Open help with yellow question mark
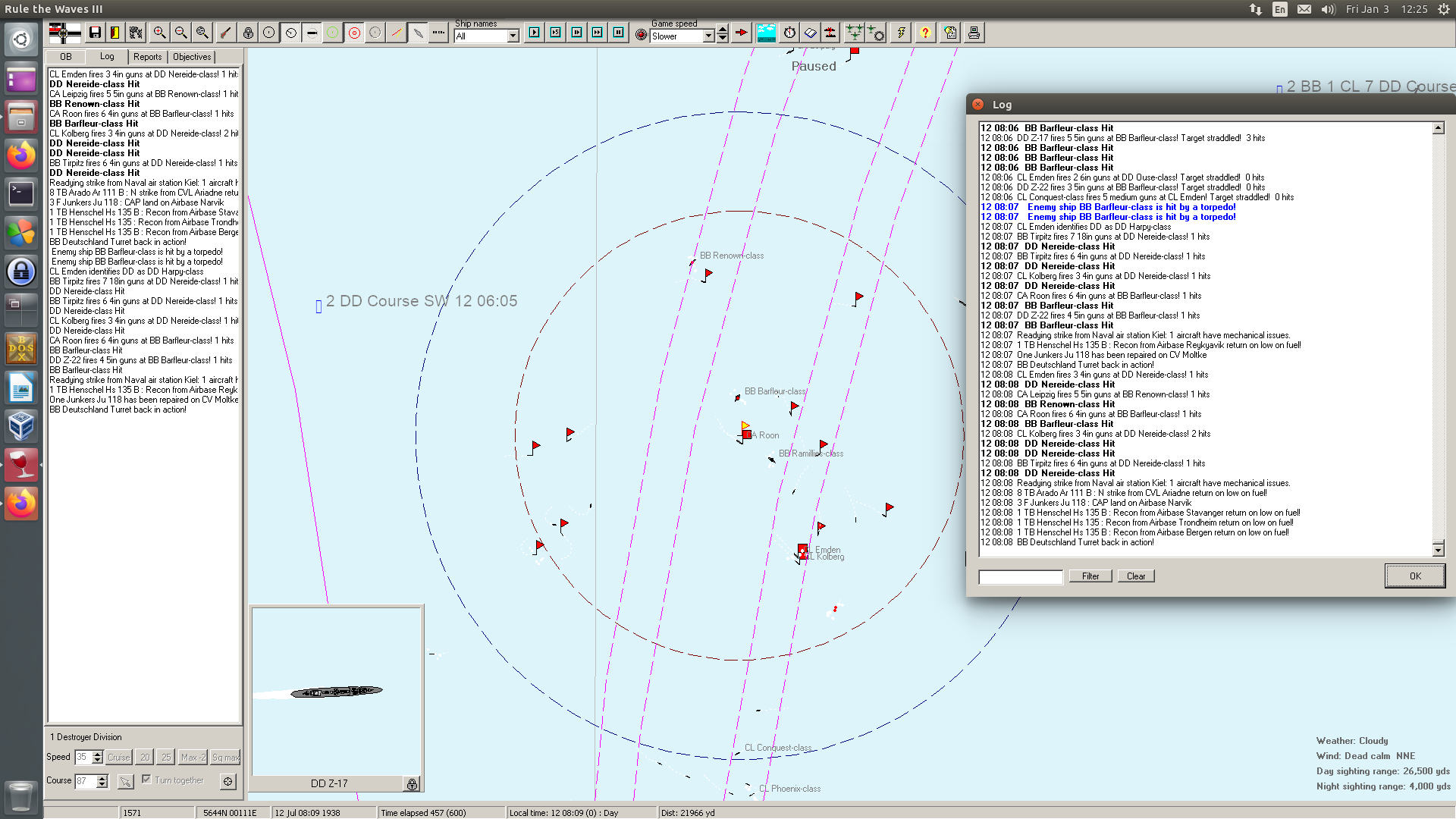The image size is (1456, 819). 925,33
